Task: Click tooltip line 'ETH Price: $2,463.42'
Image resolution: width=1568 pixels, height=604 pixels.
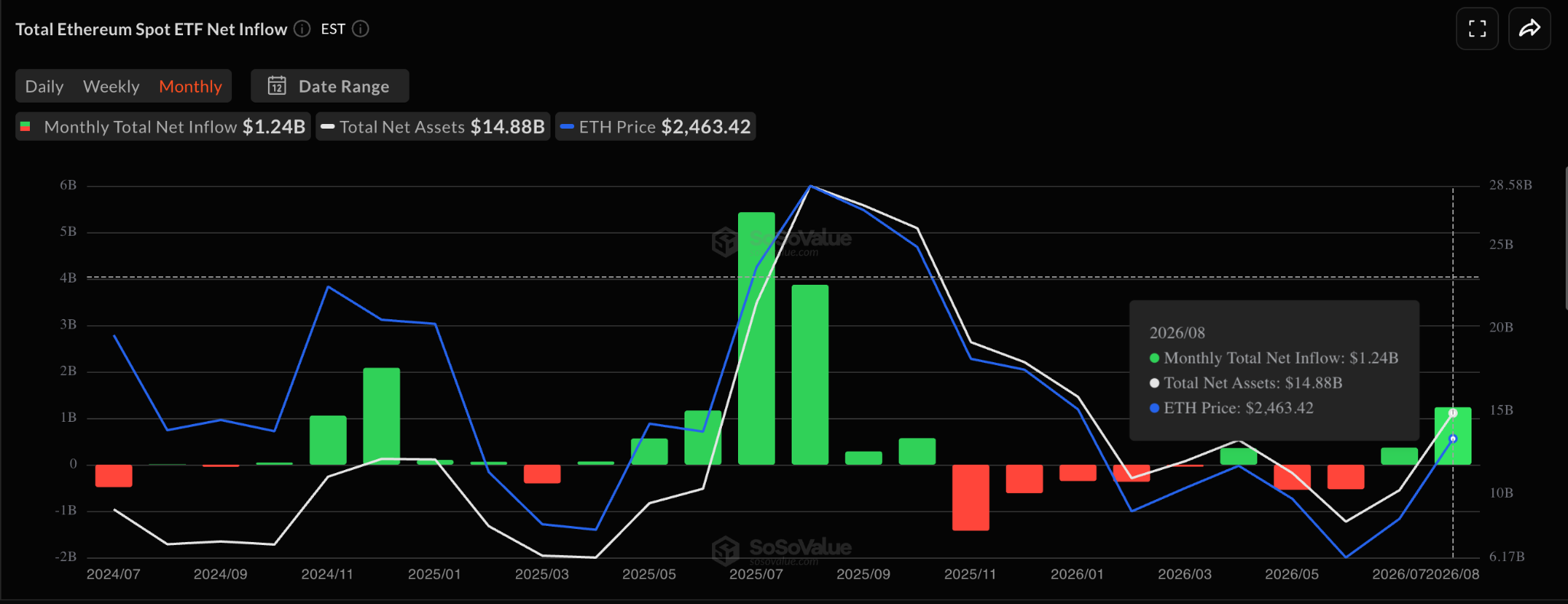Action: pyautogui.click(x=1231, y=408)
